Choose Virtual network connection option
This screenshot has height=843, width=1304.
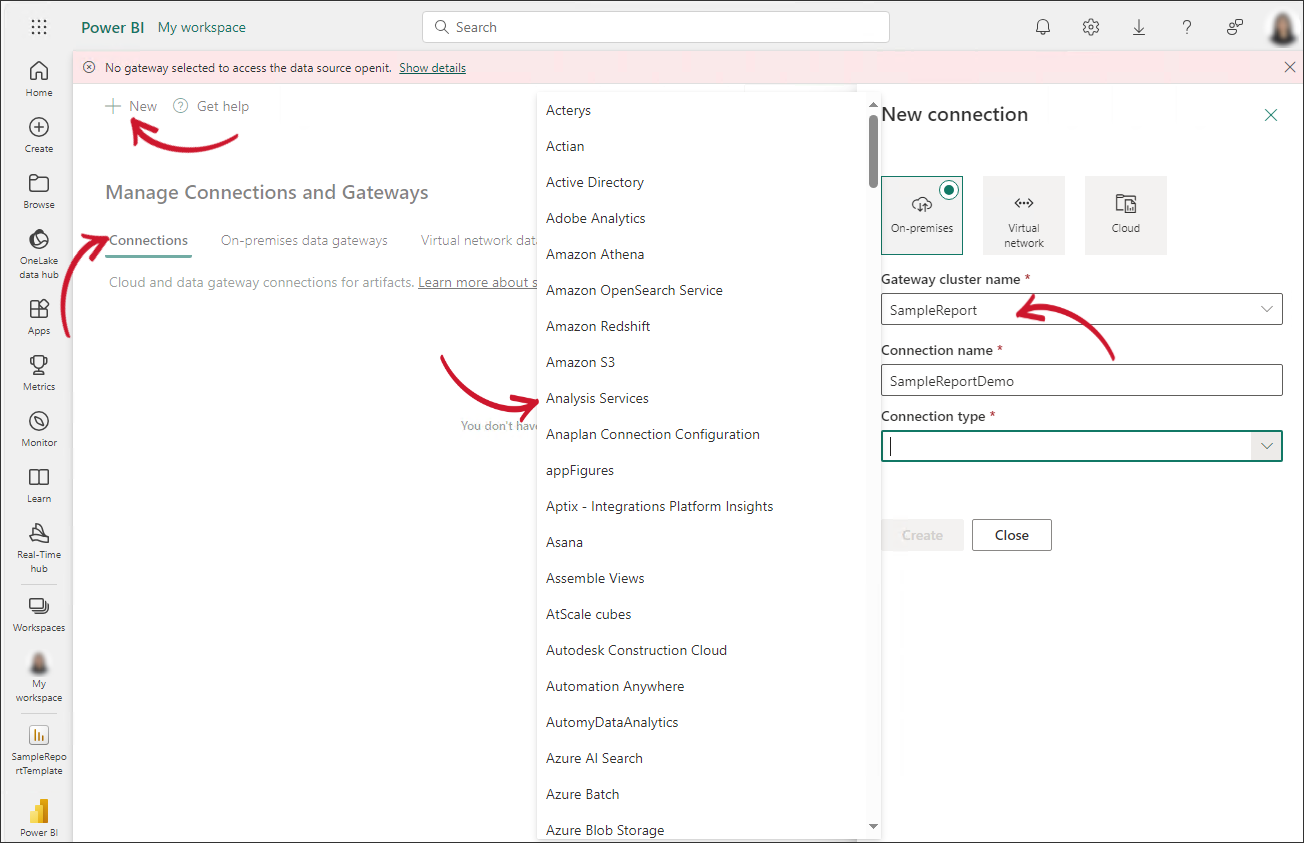point(1023,215)
